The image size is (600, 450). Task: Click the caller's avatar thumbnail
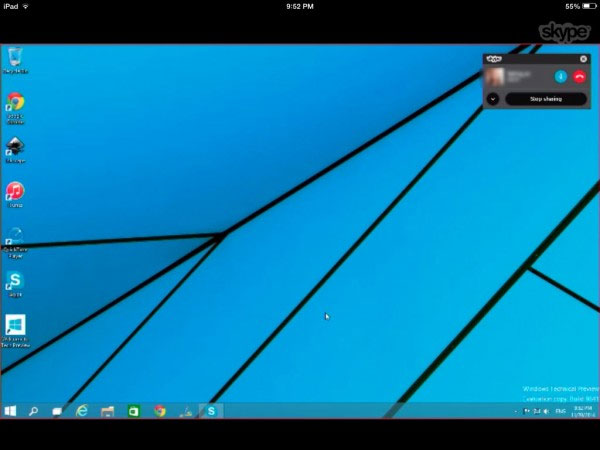495,77
